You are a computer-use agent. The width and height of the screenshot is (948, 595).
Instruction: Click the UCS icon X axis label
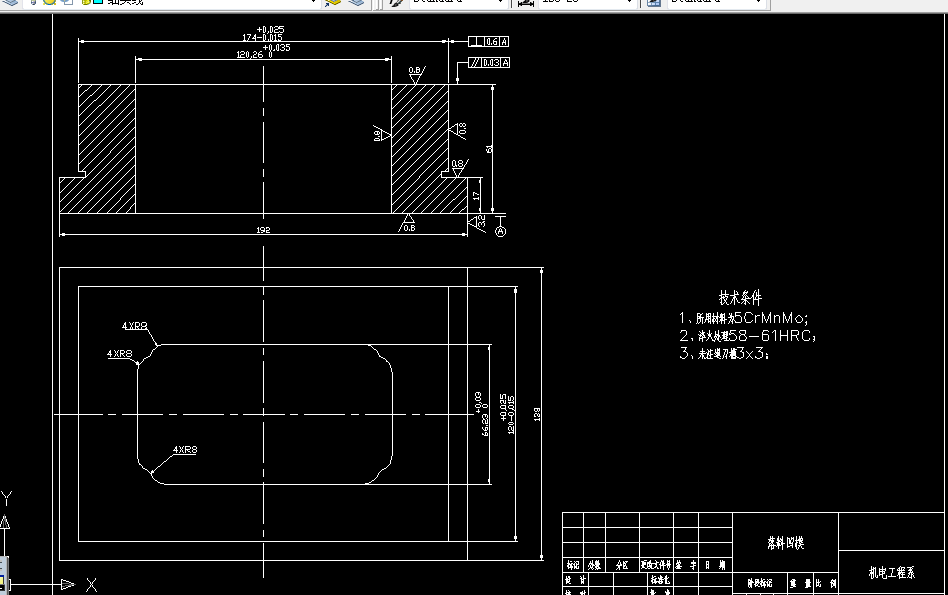pos(91,585)
